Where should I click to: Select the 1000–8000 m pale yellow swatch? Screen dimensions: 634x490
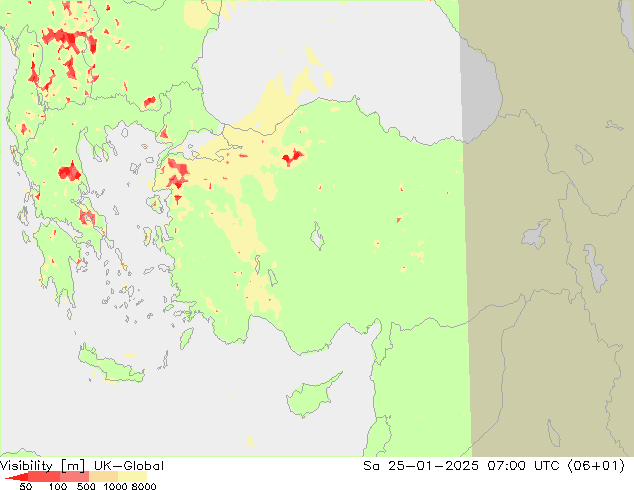pyautogui.click(x=133, y=476)
